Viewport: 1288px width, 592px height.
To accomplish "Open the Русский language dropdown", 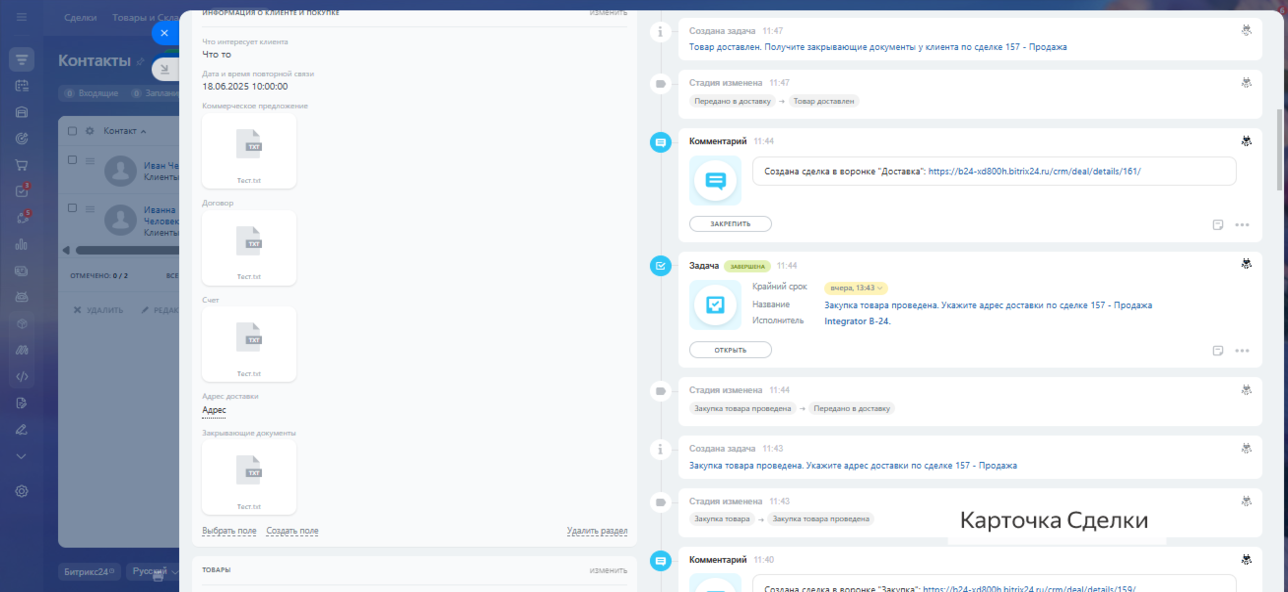I will (151, 572).
